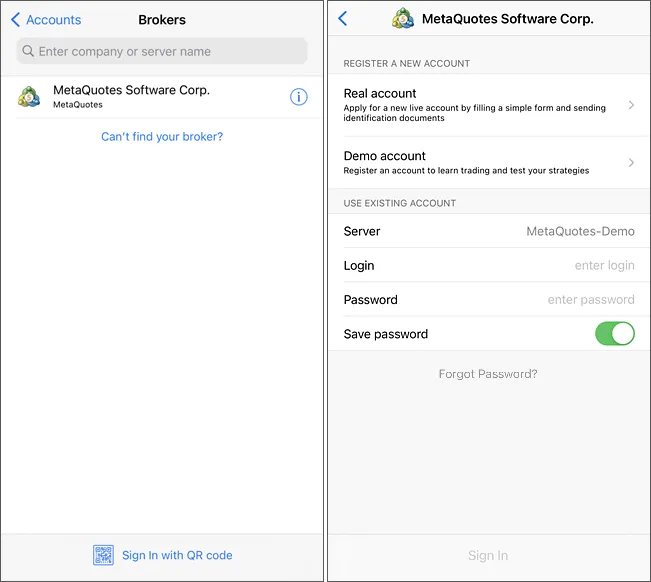
Task: Click the Server label
Action: [362, 231]
